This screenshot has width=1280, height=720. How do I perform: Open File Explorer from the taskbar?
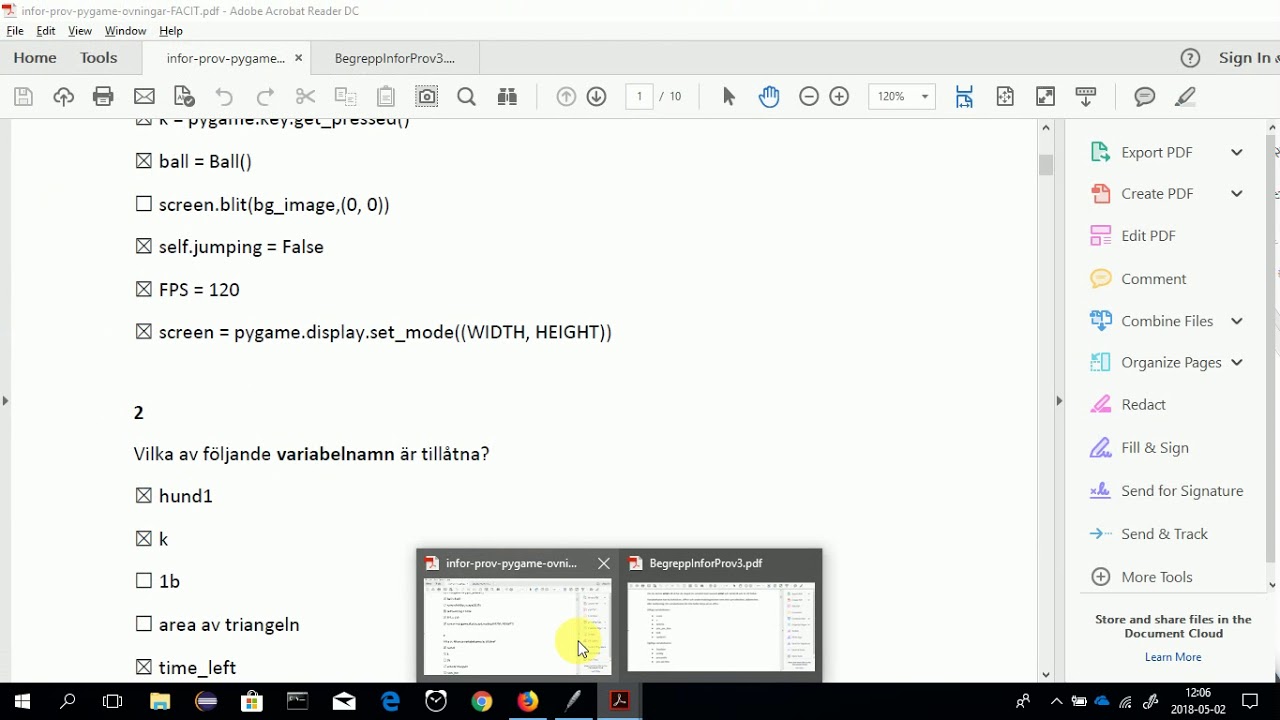pos(160,702)
